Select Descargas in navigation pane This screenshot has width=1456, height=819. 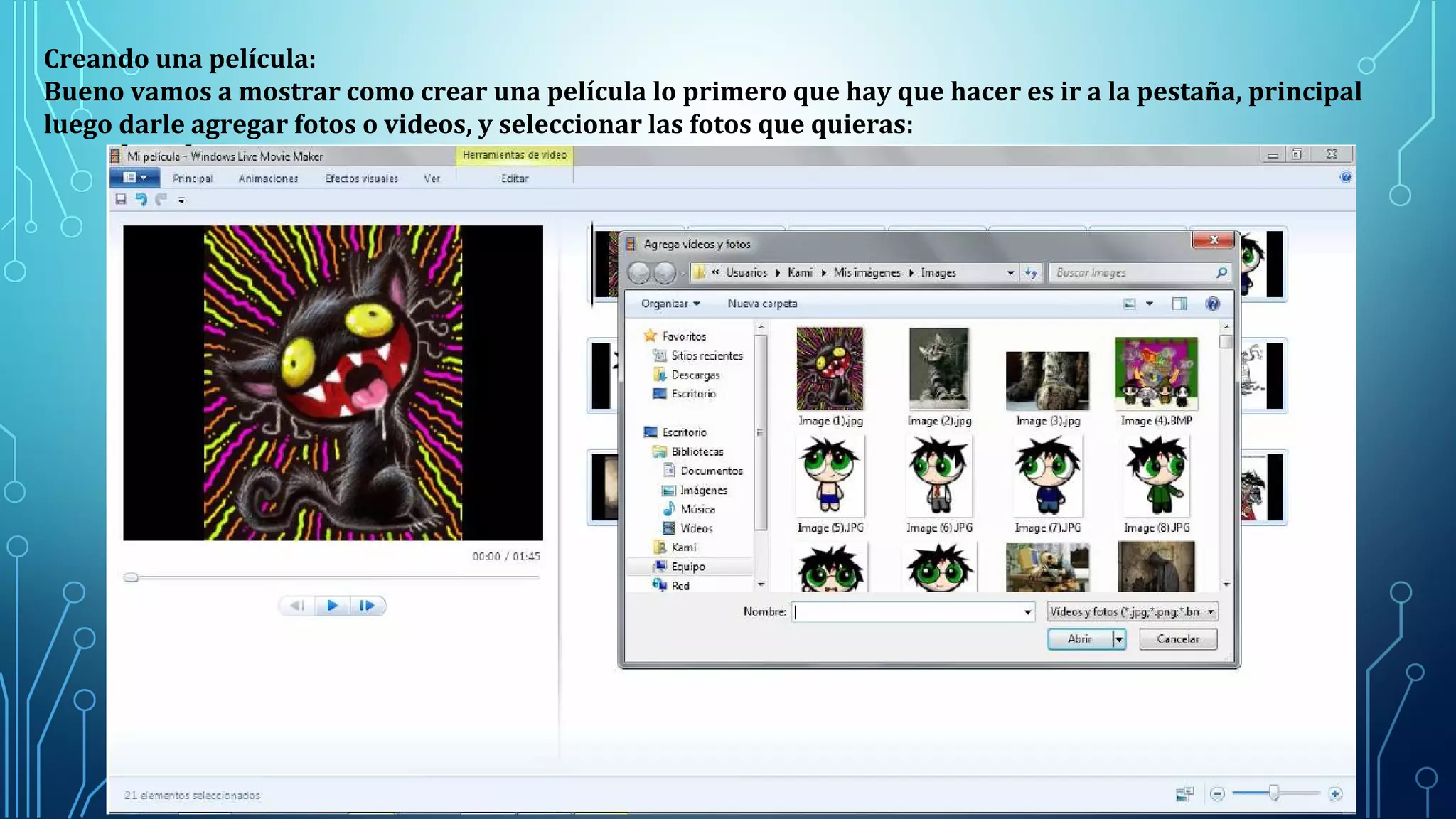coord(695,375)
